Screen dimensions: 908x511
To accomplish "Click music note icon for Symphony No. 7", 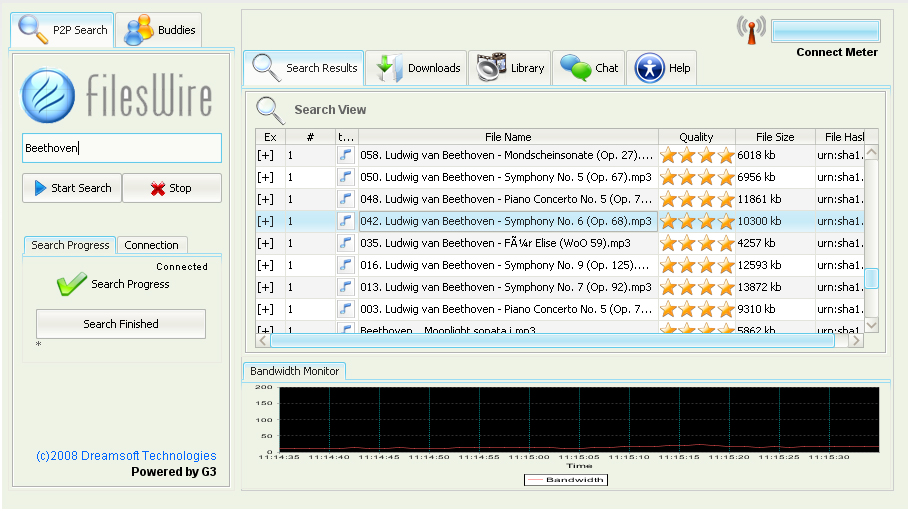I will (346, 287).
